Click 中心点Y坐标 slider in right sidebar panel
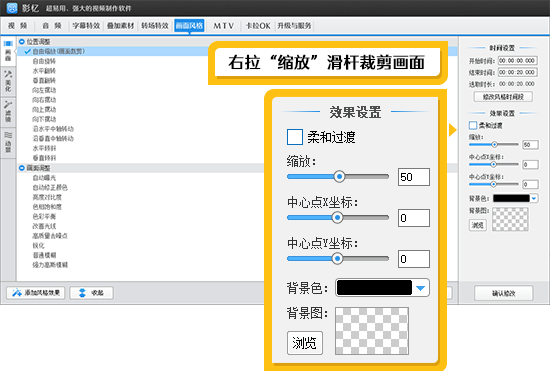The image size is (550, 373). pos(494,184)
